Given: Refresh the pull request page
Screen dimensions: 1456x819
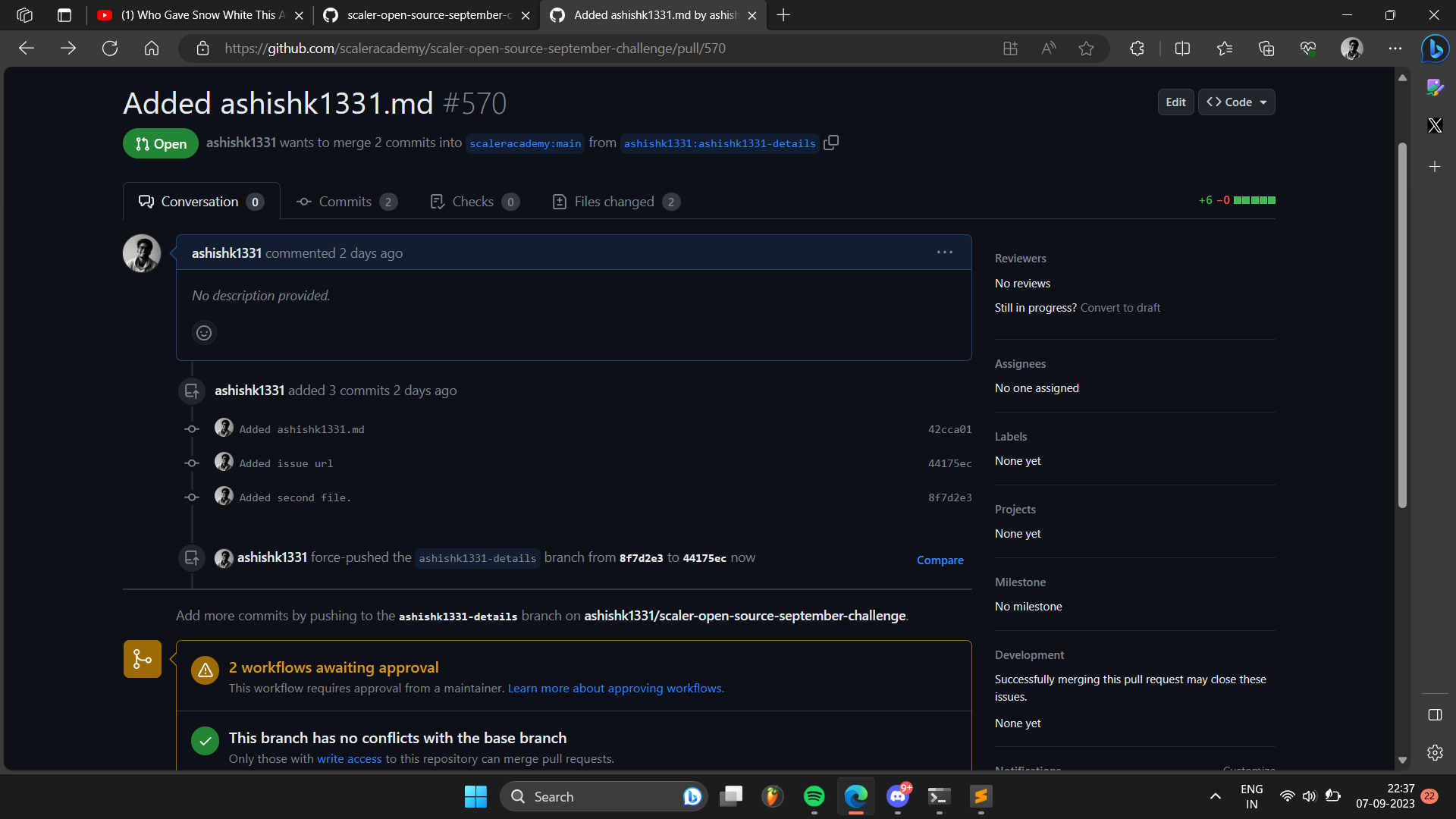Looking at the screenshot, I should click(x=109, y=48).
